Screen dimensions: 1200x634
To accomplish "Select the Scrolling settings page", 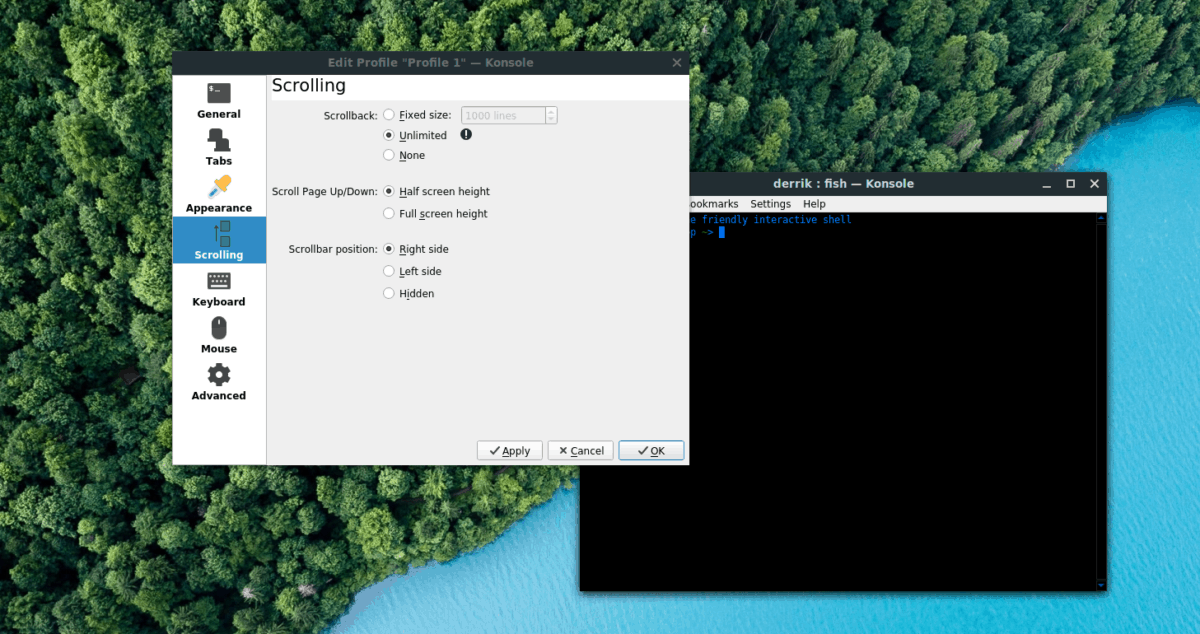I will pos(219,241).
